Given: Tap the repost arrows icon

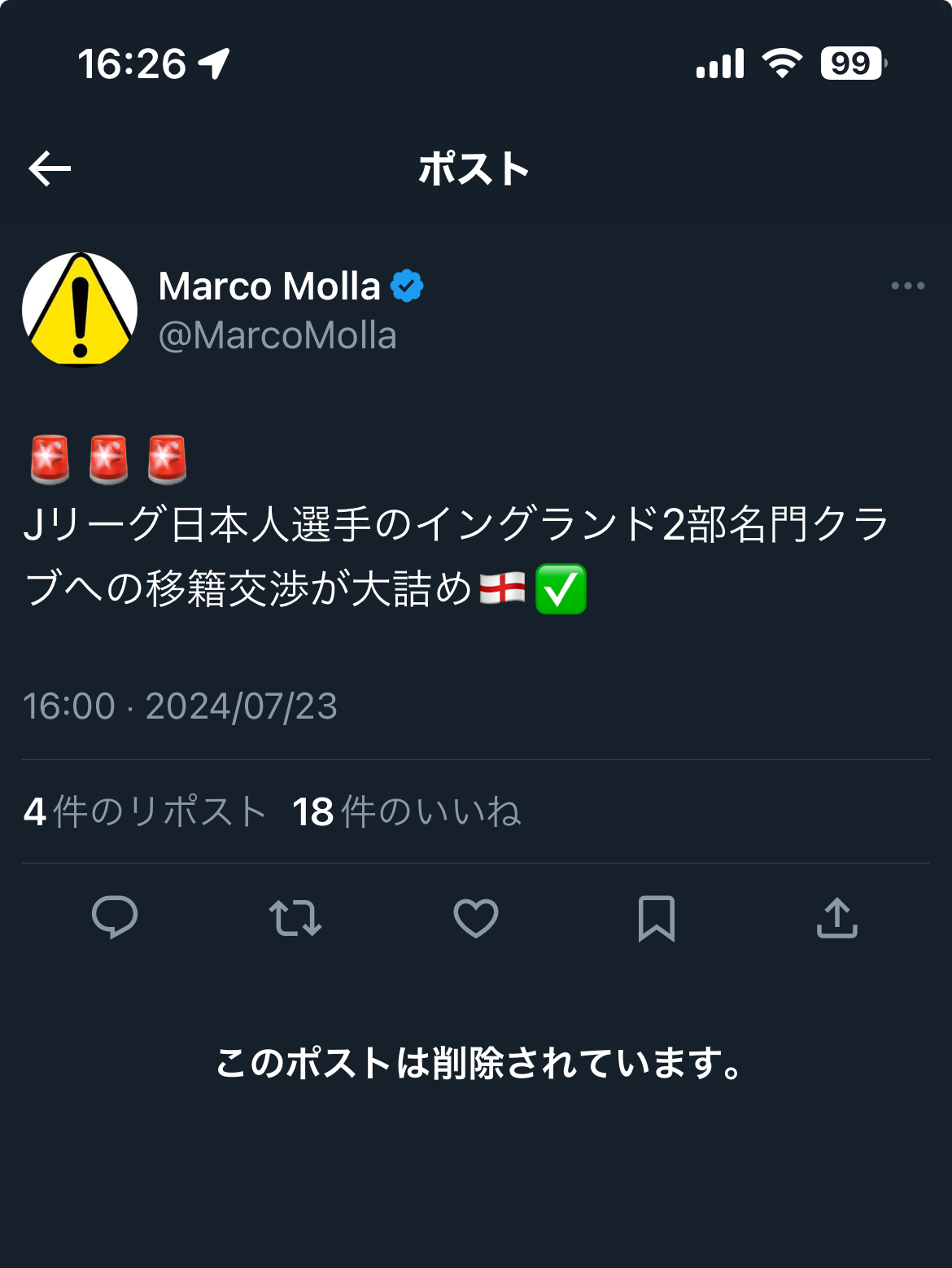Looking at the screenshot, I should coord(295,918).
